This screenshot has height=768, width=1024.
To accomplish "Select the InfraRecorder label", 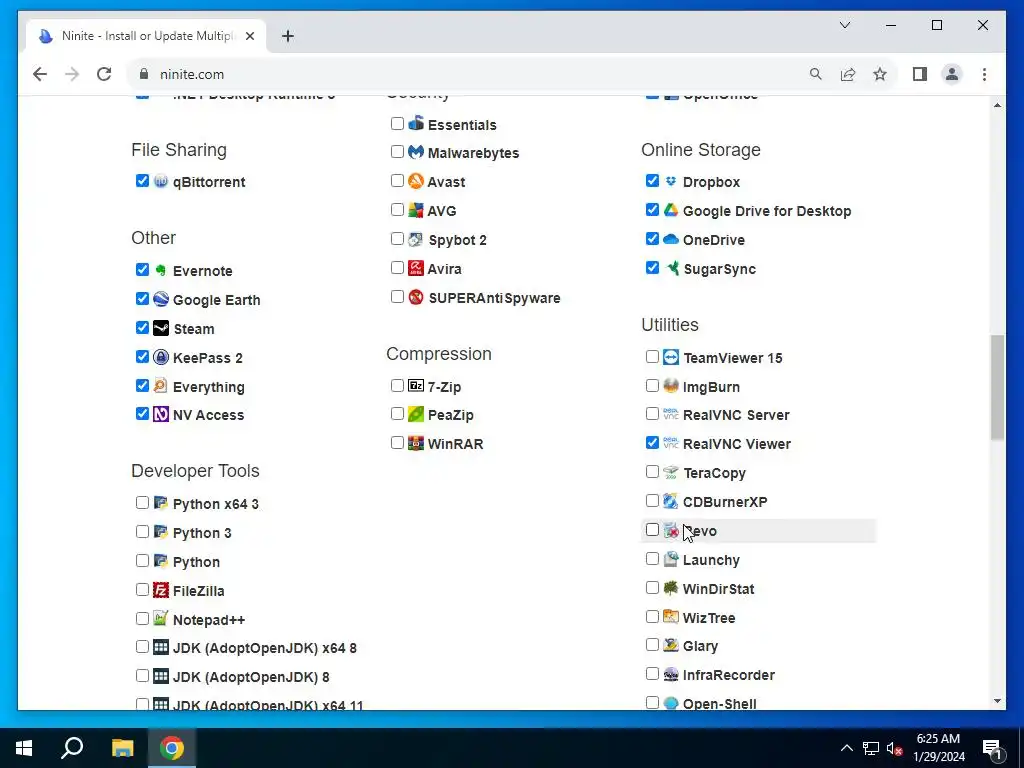I will 729,675.
